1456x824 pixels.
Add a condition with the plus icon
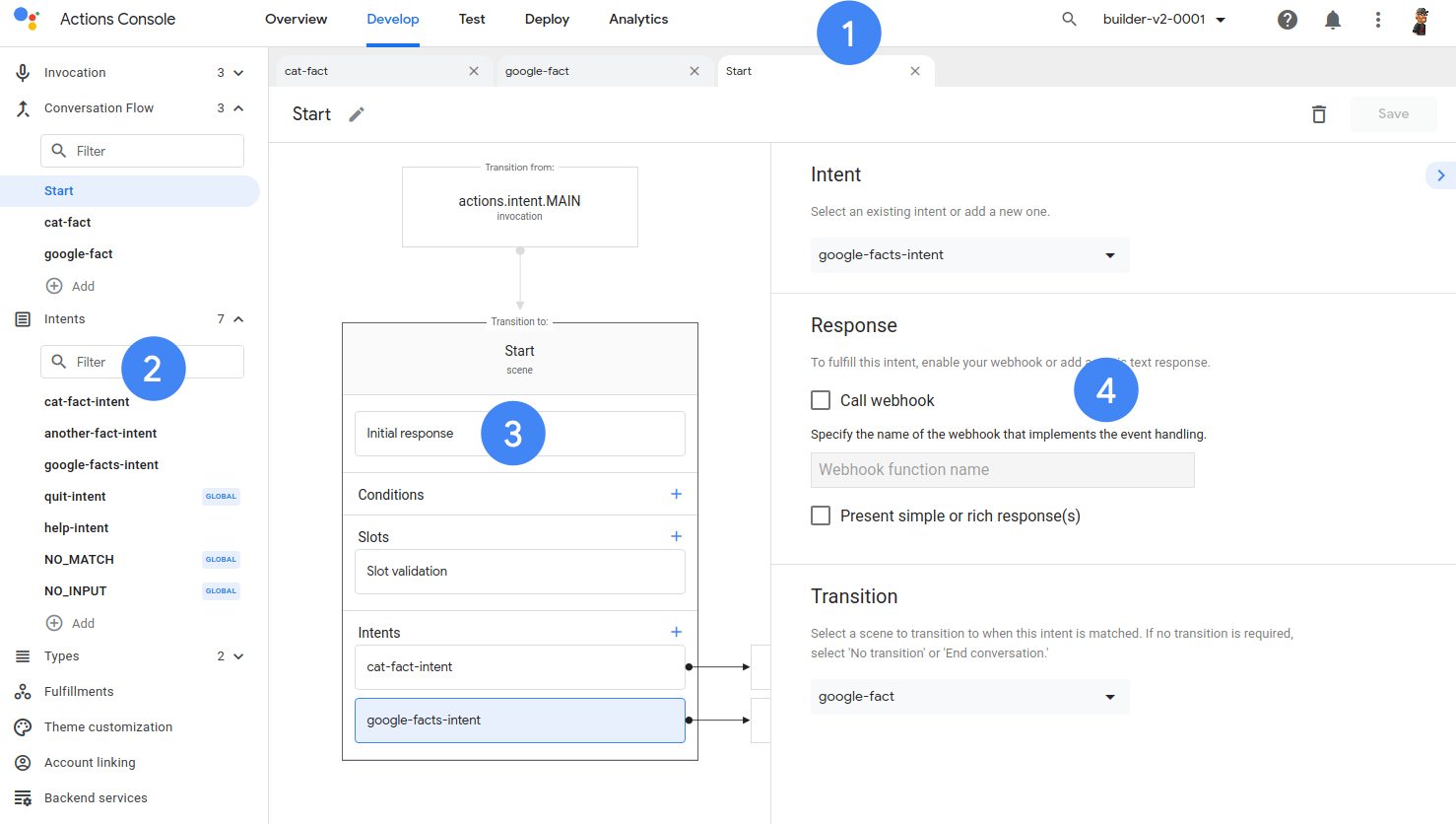click(x=676, y=494)
